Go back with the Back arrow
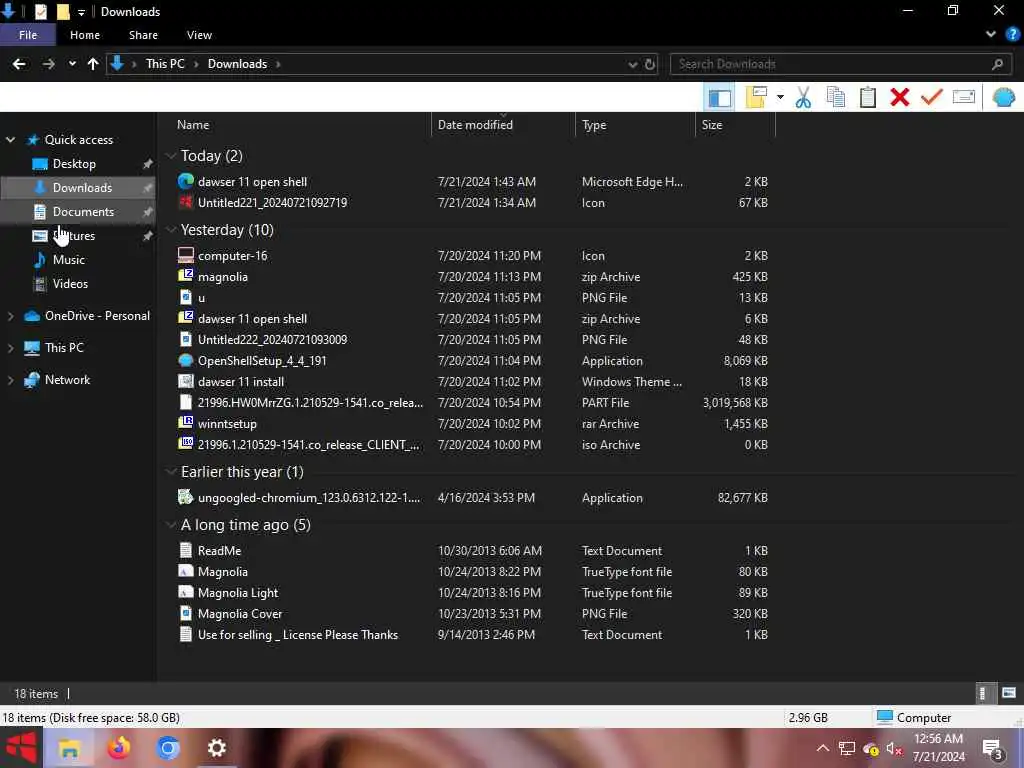The height and width of the screenshot is (768, 1024). tap(19, 64)
